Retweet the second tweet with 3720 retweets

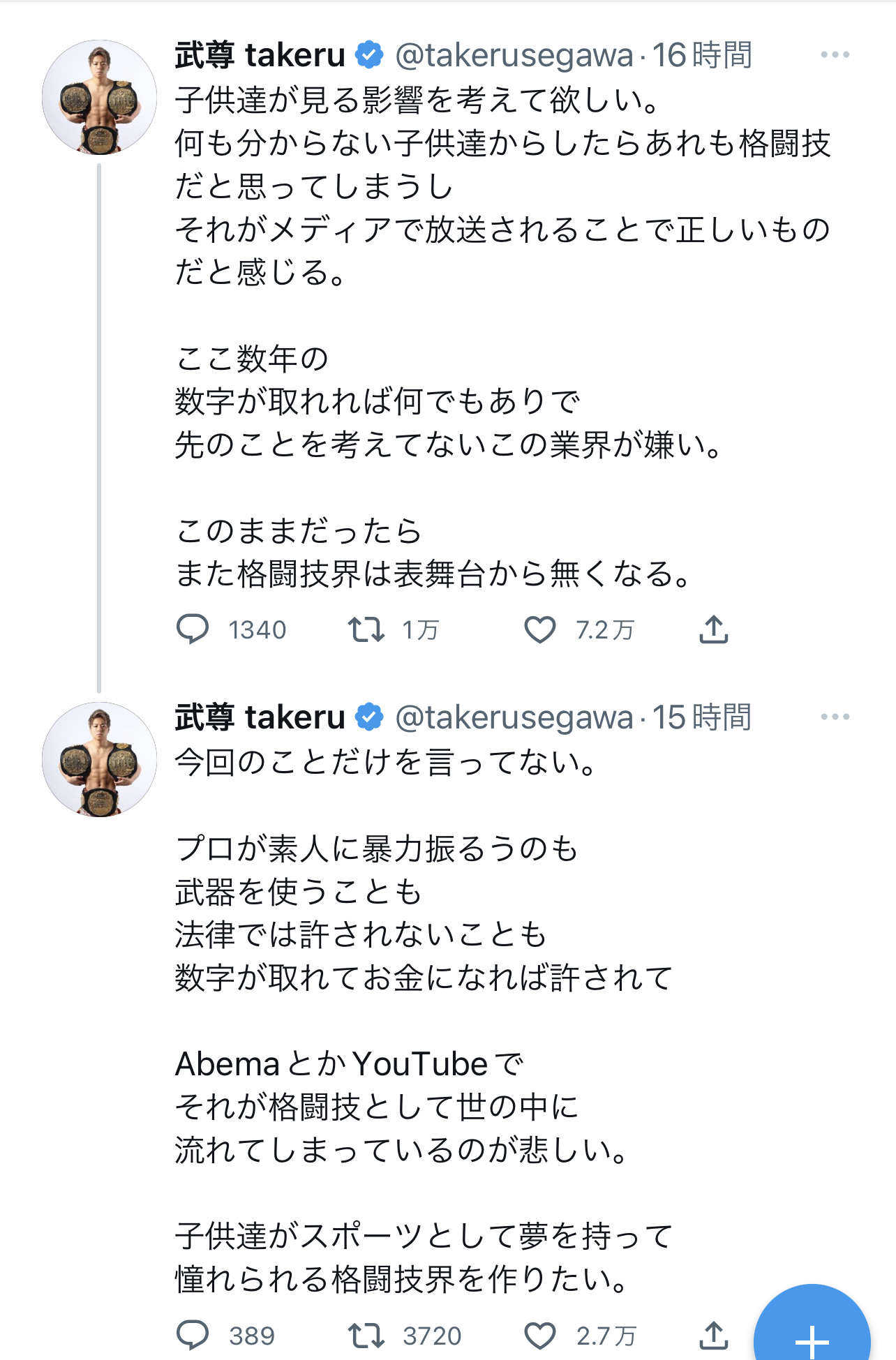coord(366,1335)
